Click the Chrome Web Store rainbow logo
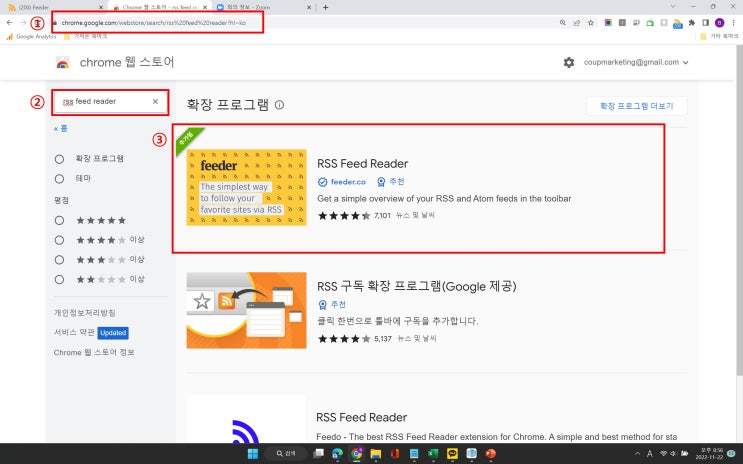 coord(63,63)
